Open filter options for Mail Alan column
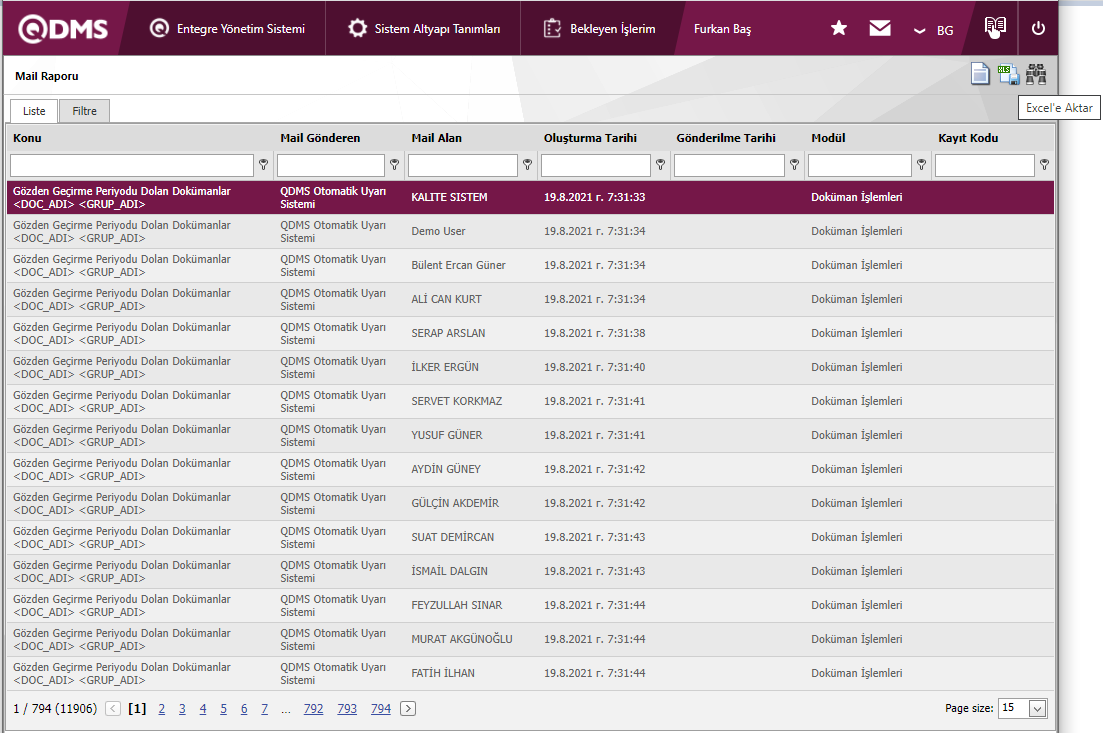Screen dimensions: 1103x733 tap(526, 165)
